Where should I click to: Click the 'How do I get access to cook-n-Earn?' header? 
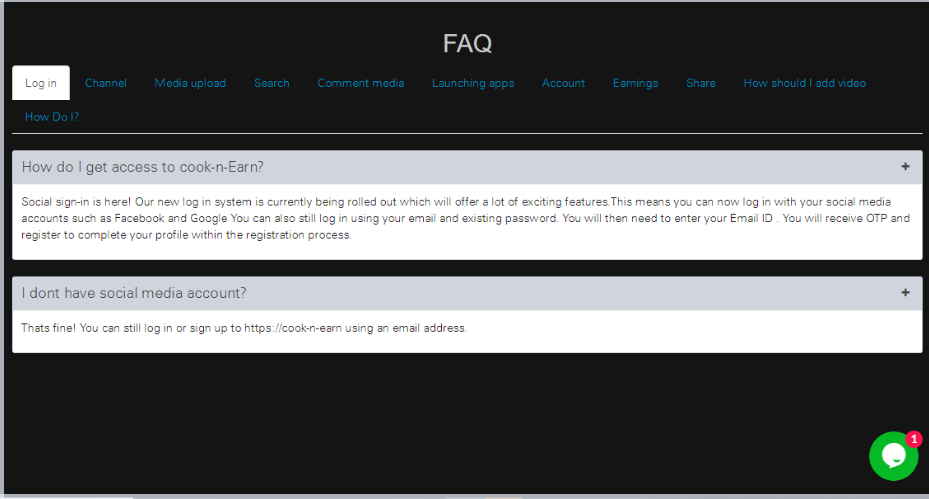click(x=467, y=167)
